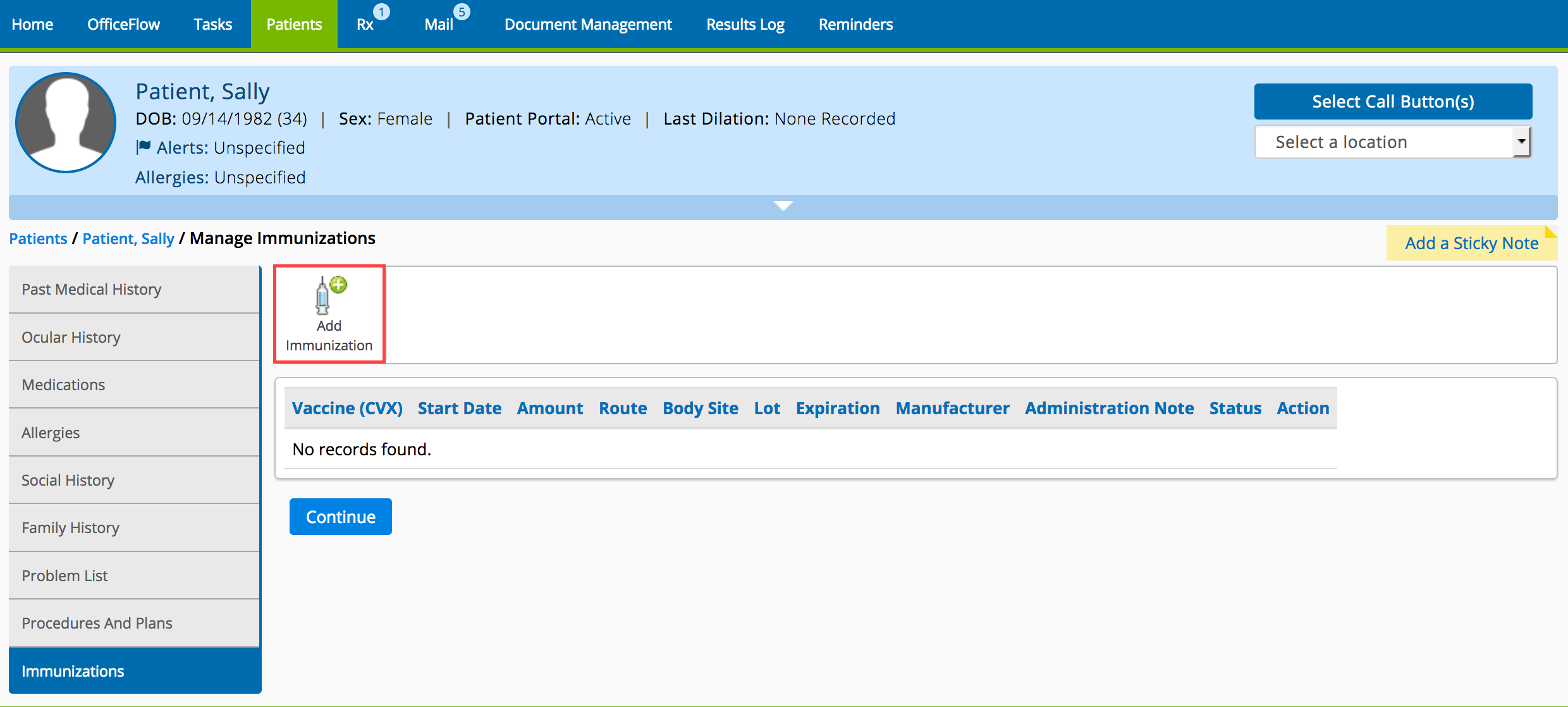
Task: Click the Mail notification badge
Action: point(462,12)
